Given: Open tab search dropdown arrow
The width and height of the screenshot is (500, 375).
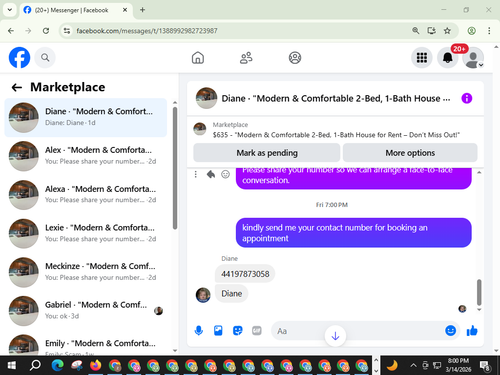Looking at the screenshot, I should (x=10, y=10).
